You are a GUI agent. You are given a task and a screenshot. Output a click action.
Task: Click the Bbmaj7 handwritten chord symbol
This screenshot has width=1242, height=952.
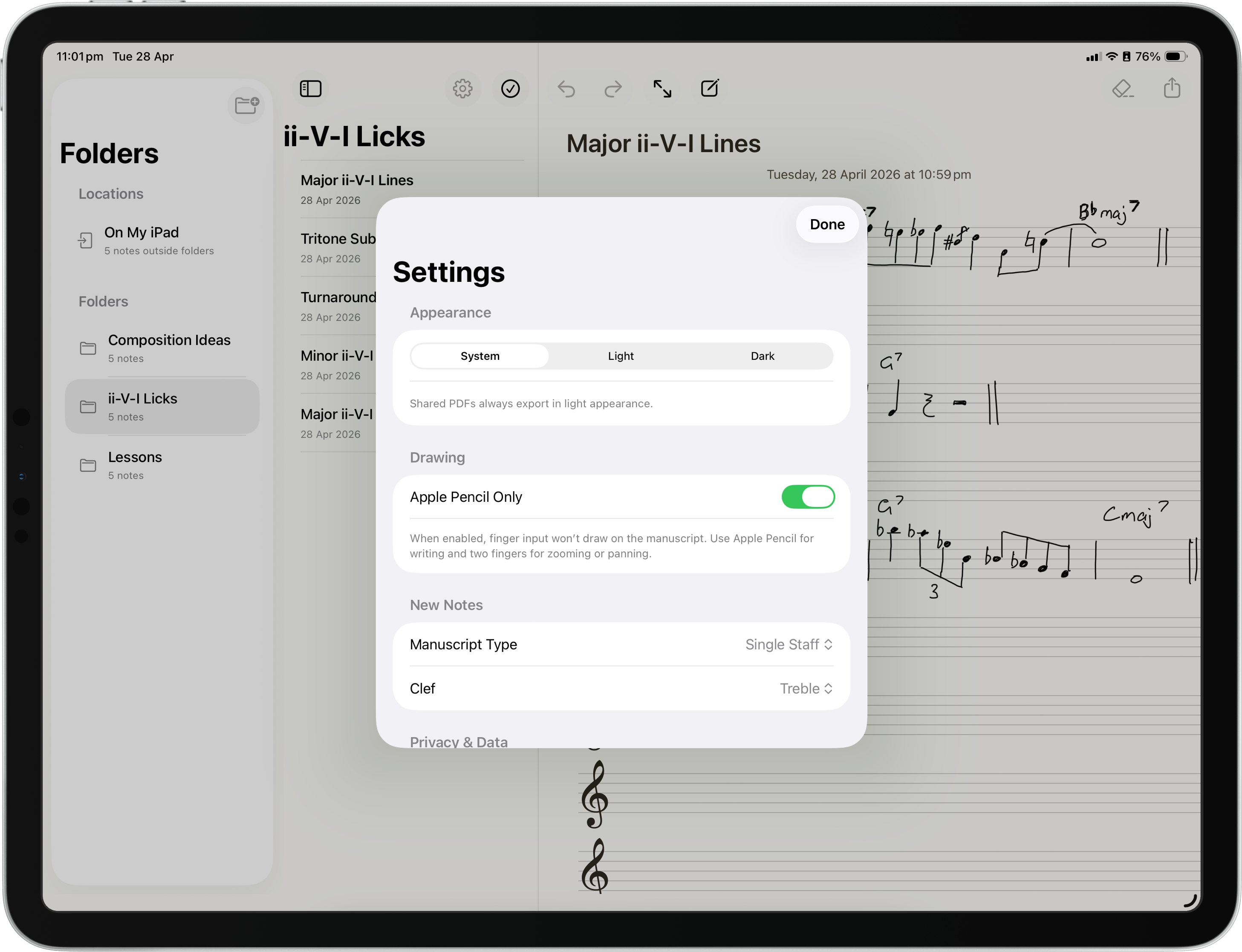(x=1108, y=212)
